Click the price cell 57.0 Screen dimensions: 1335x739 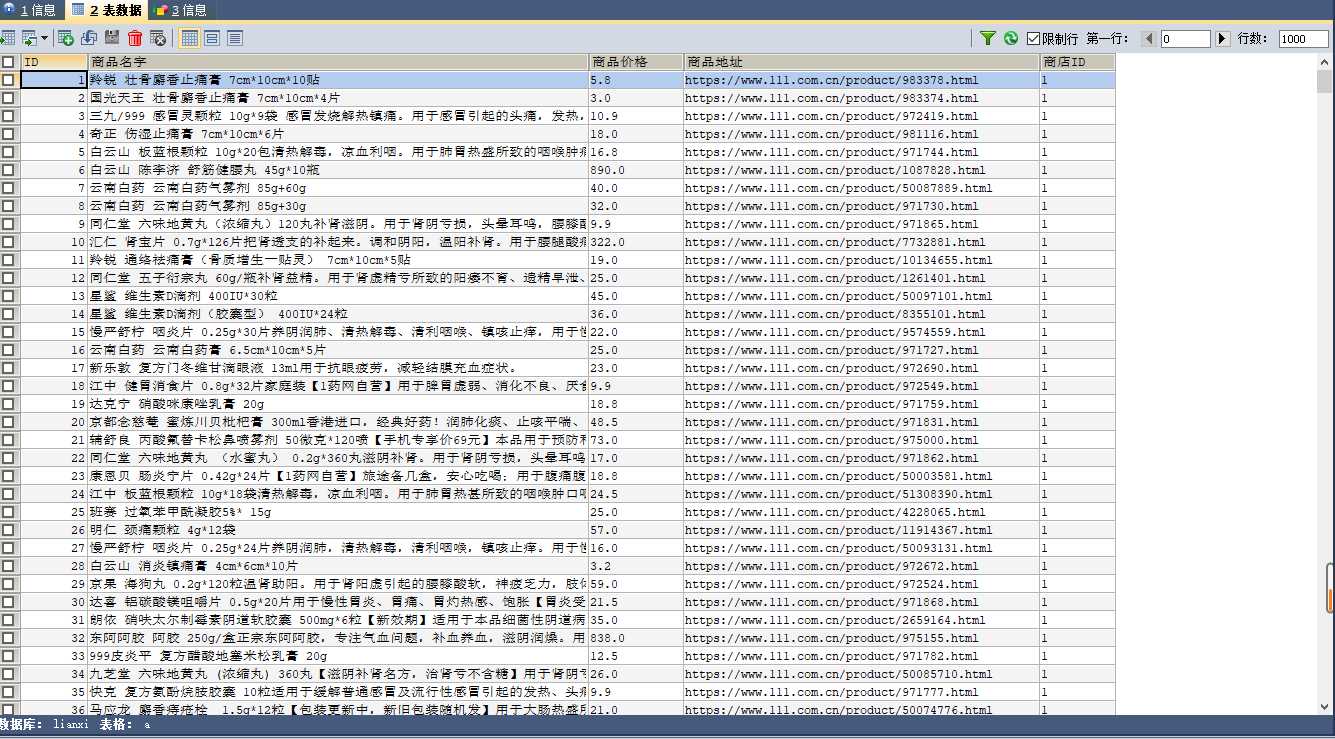click(x=636, y=530)
